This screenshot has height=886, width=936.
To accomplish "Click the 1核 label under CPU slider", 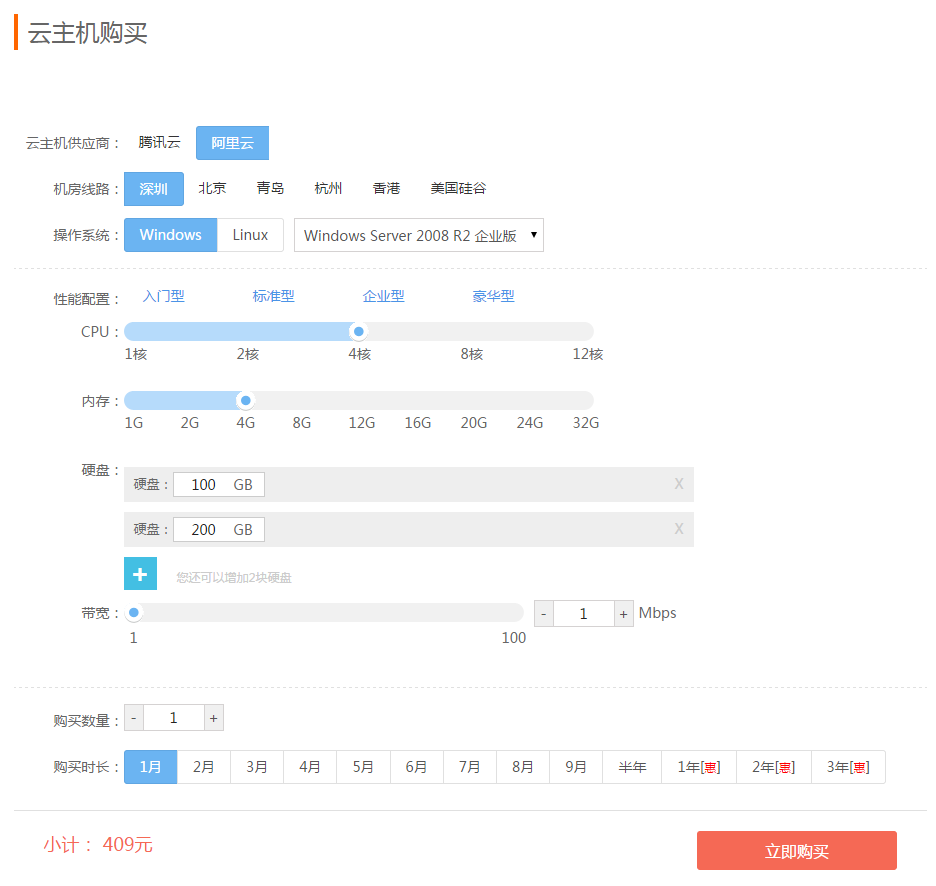I will point(136,354).
